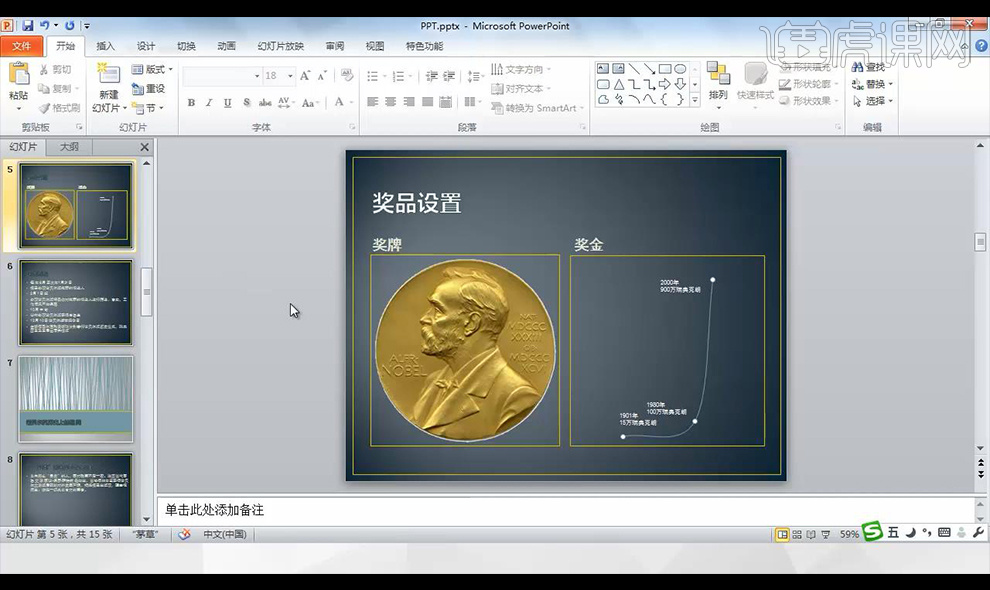Viewport: 990px width, 590px height.
Task: Click the Cut (剪切) scissors button
Action: (x=56, y=69)
